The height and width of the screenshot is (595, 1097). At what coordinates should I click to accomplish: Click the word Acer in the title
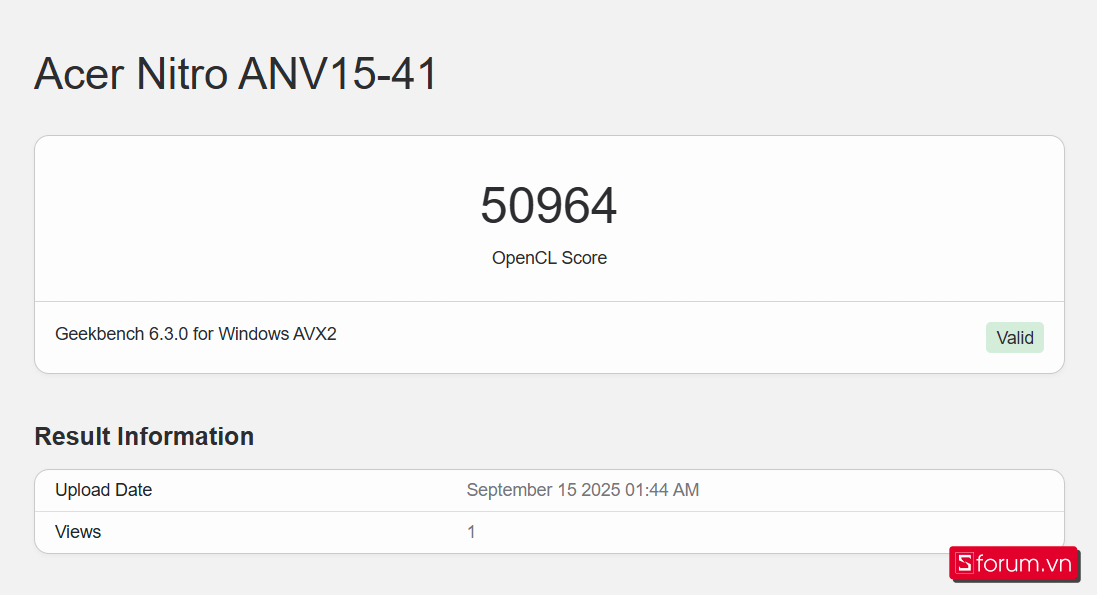tap(78, 75)
